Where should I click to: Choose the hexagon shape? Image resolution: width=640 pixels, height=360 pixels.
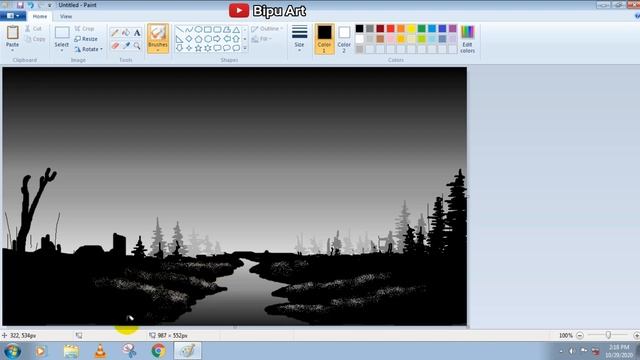tap(208, 39)
